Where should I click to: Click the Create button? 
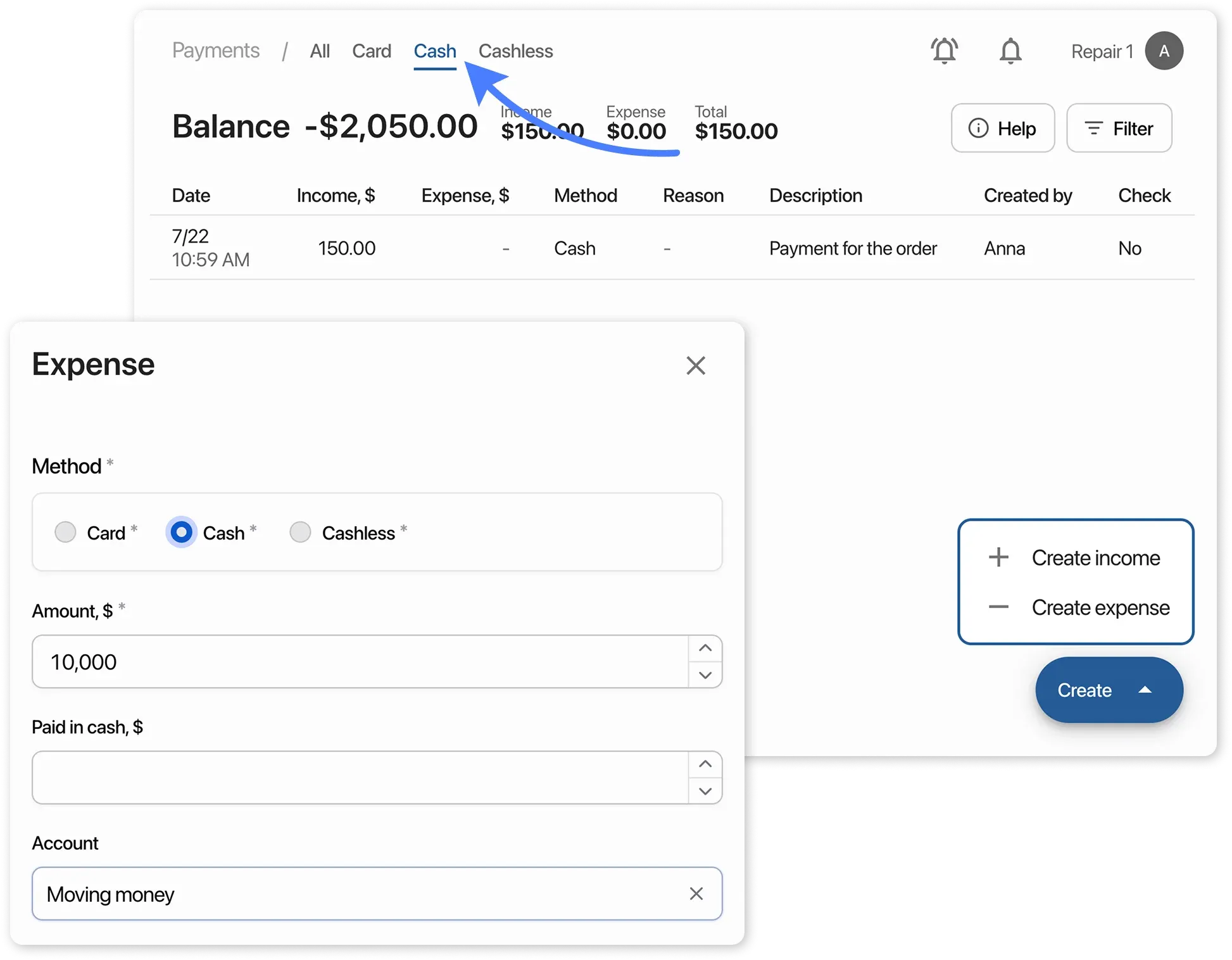(x=1084, y=690)
